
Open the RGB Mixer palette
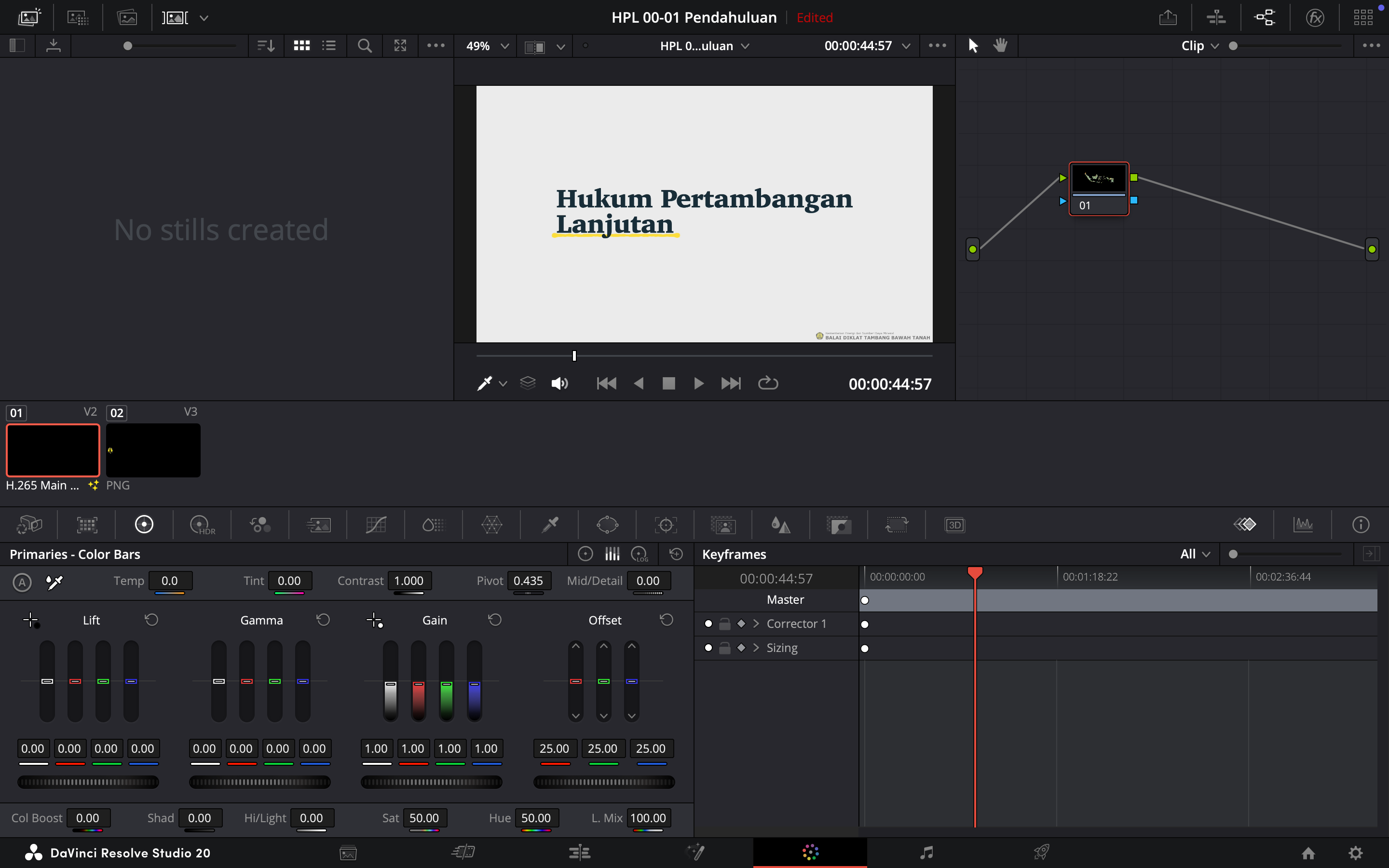pos(260,525)
